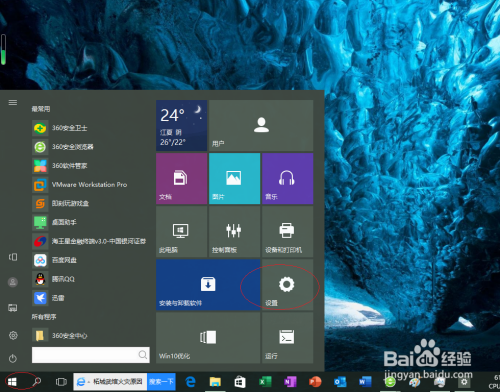Launch Excel from the taskbar
The width and height of the screenshot is (500, 392).
click(265, 382)
